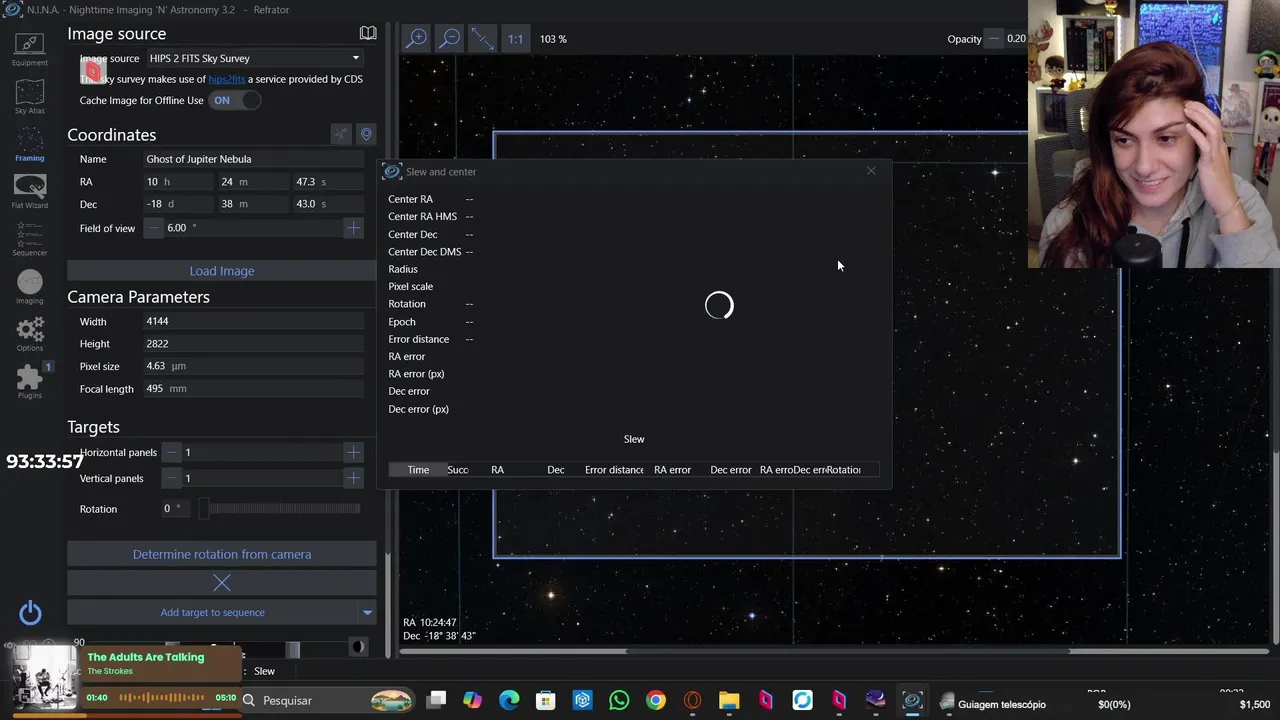Viewport: 1280px width, 720px height.
Task: Click the first RA column header
Action: tap(497, 470)
